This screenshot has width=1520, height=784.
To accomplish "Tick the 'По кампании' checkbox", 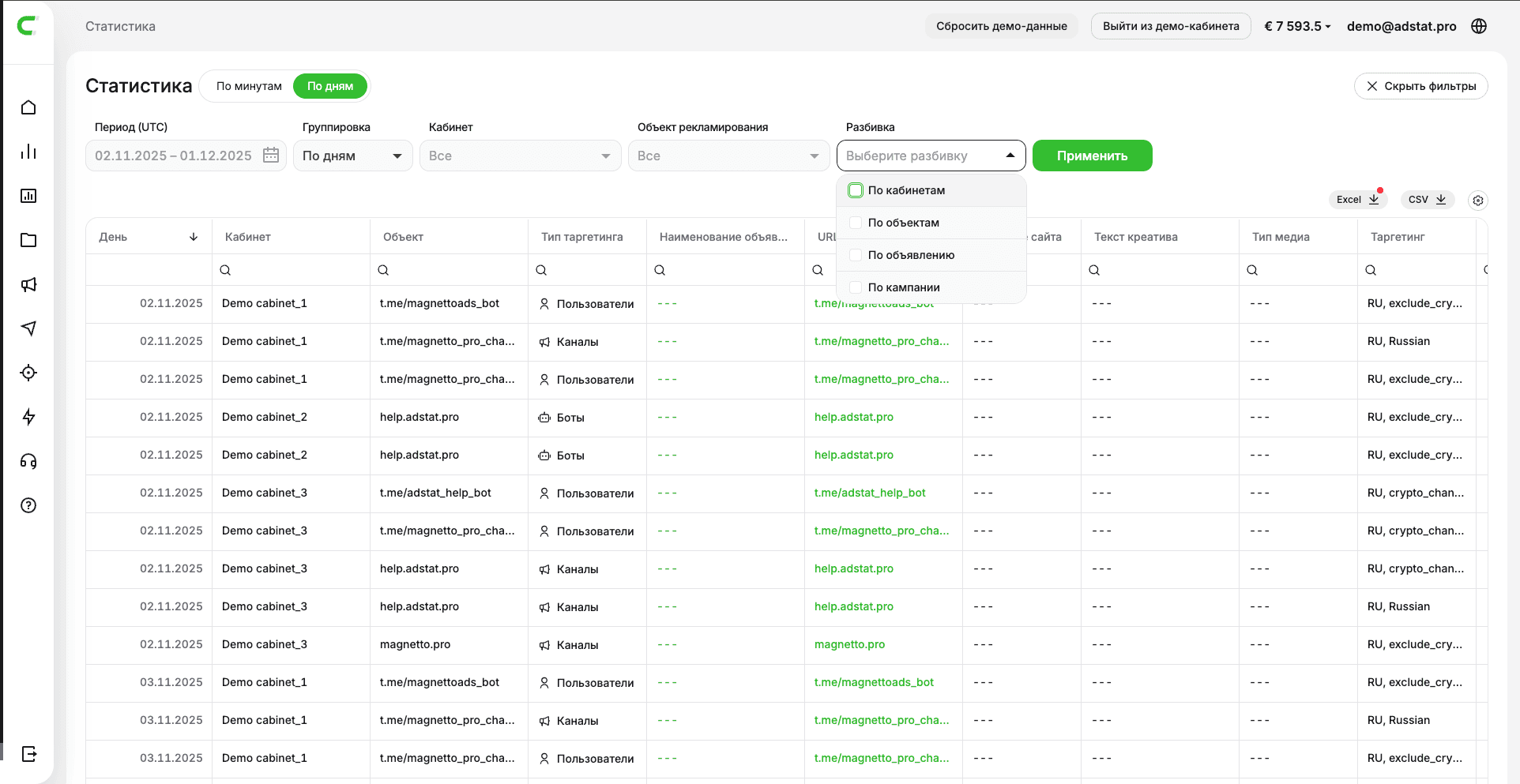I will pyautogui.click(x=856, y=287).
